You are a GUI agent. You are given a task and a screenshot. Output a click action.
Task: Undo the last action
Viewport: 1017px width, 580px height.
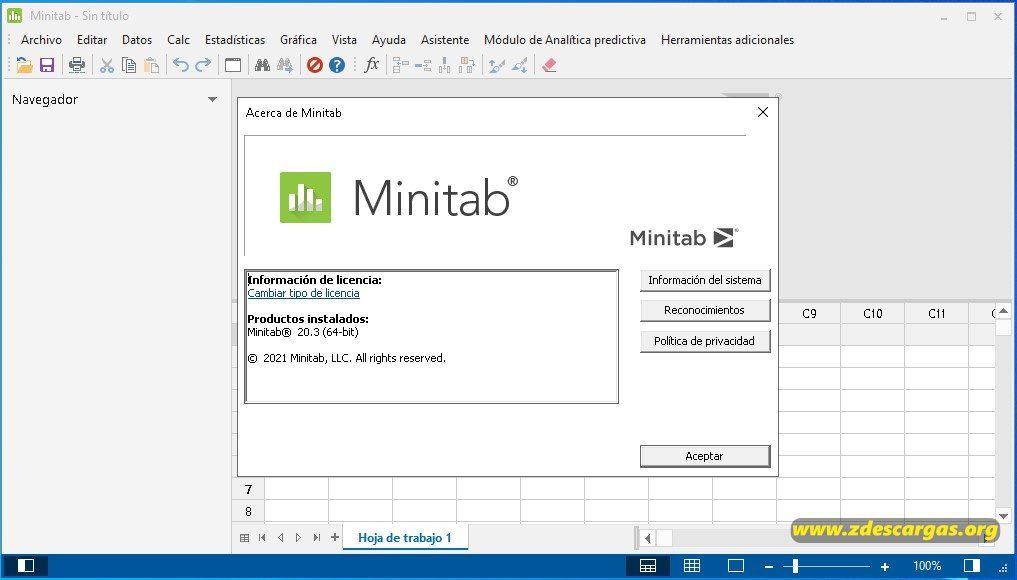pyautogui.click(x=181, y=65)
